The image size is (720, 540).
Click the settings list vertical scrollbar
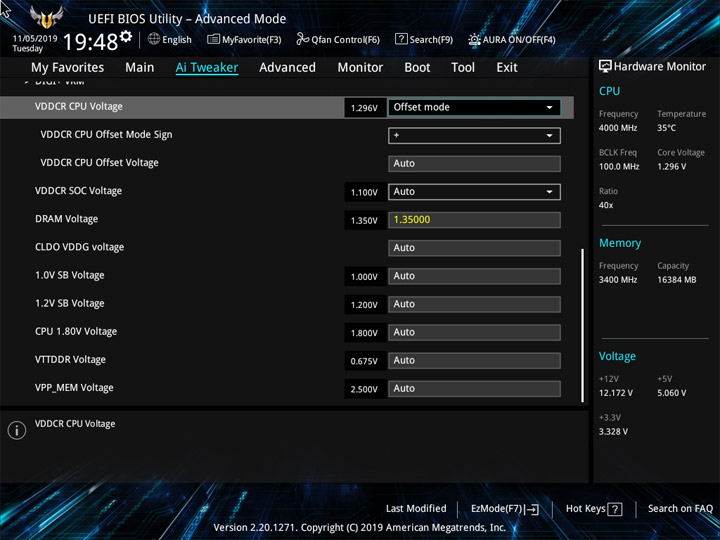click(x=583, y=326)
